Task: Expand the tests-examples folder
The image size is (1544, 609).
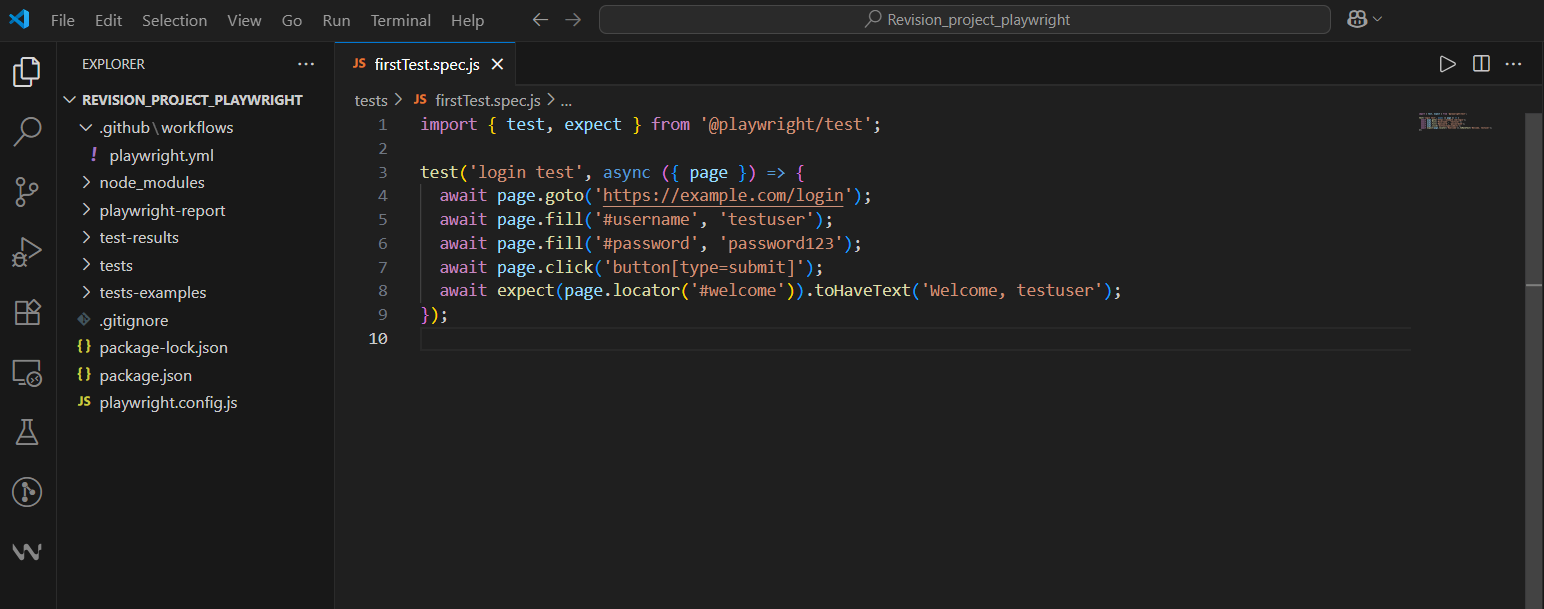Action: pyautogui.click(x=152, y=293)
